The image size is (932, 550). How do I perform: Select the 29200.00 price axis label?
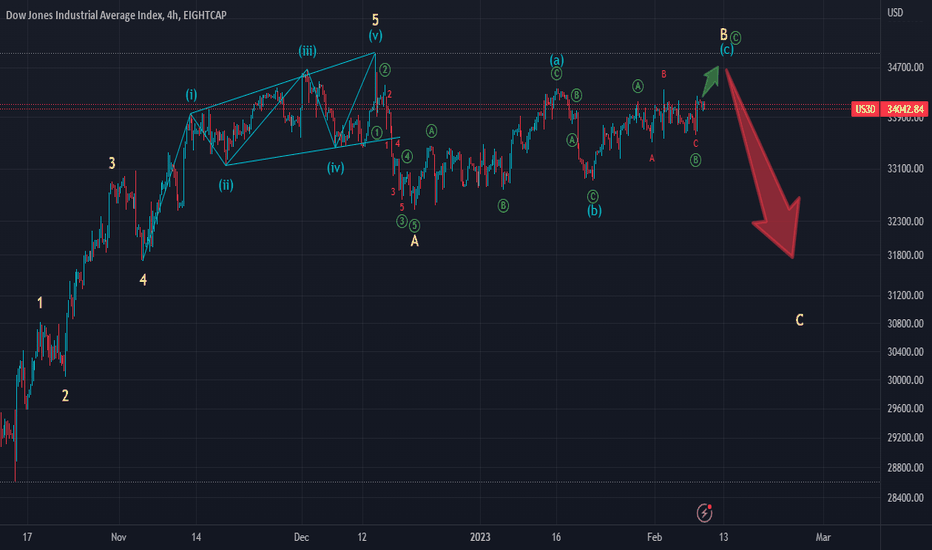pos(905,438)
